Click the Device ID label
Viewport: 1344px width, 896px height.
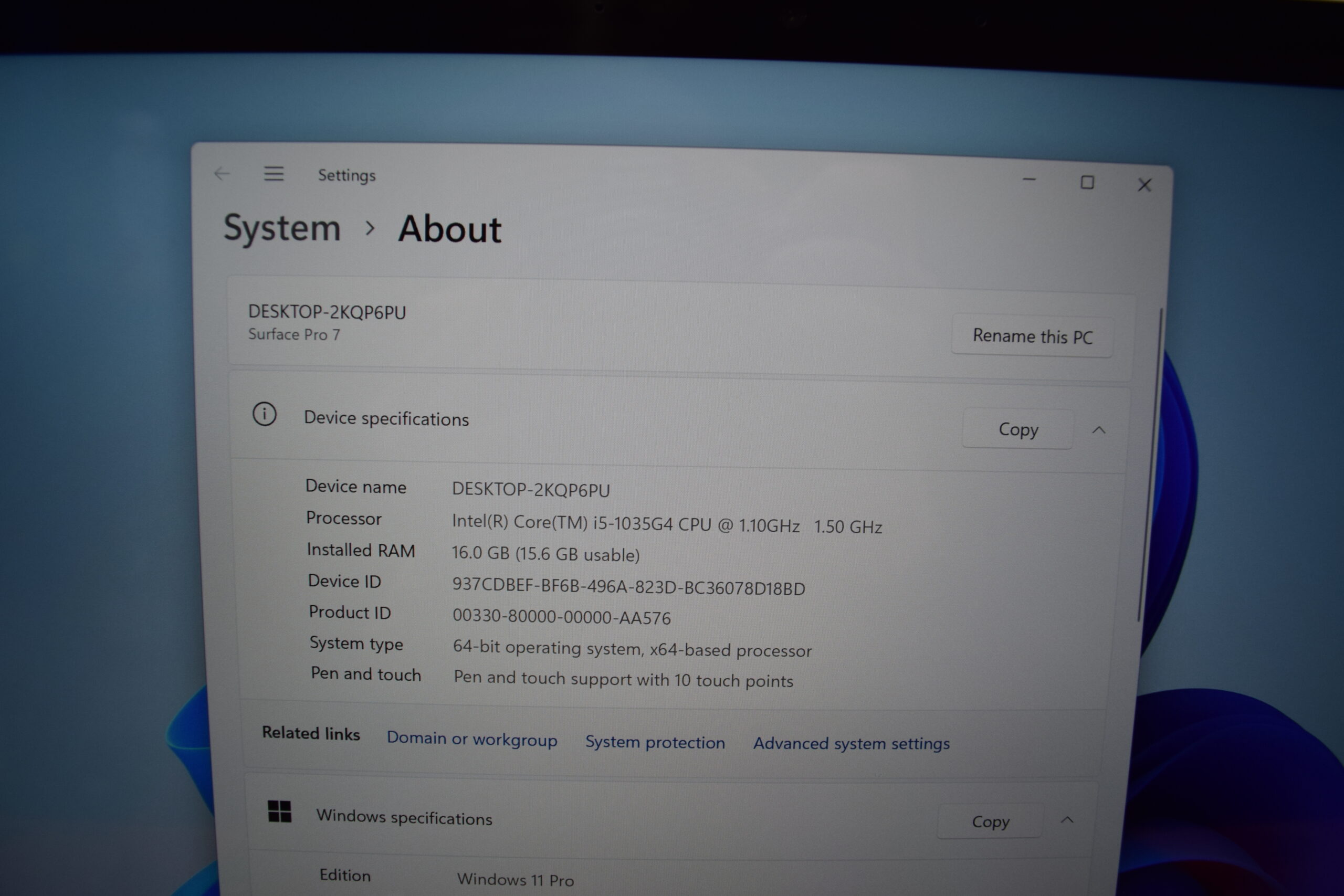coord(344,581)
